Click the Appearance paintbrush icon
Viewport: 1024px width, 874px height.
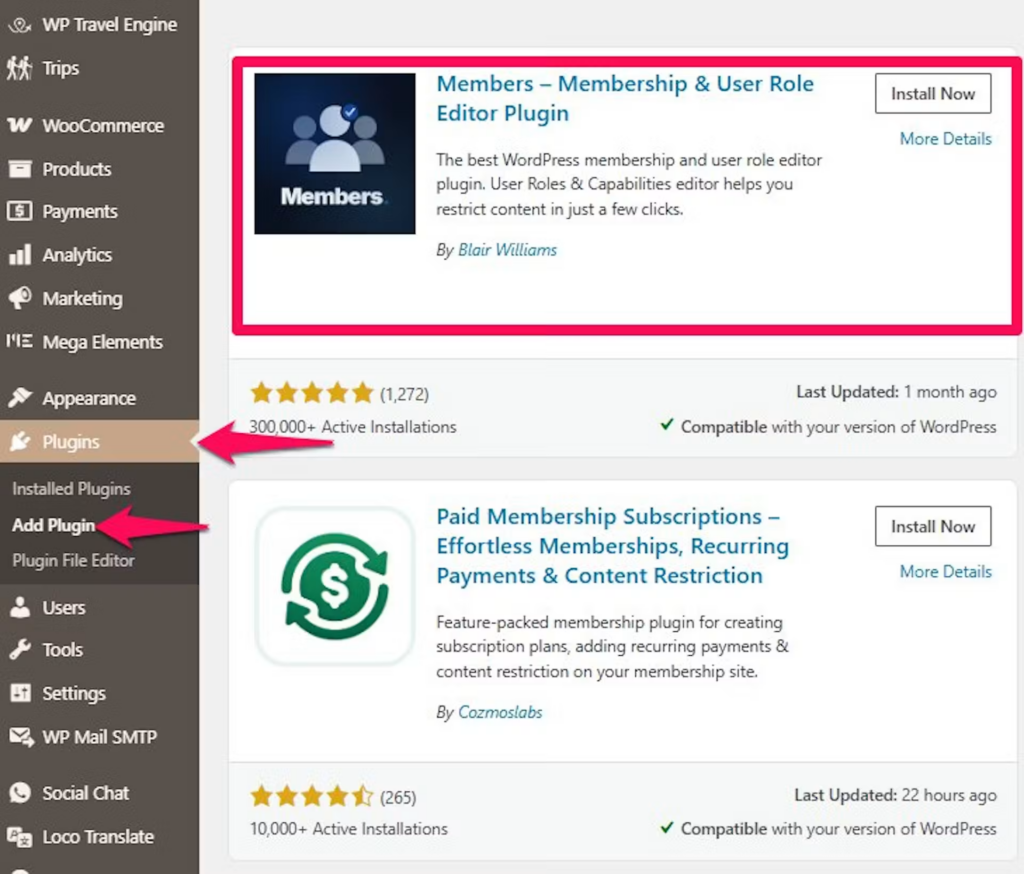point(20,397)
